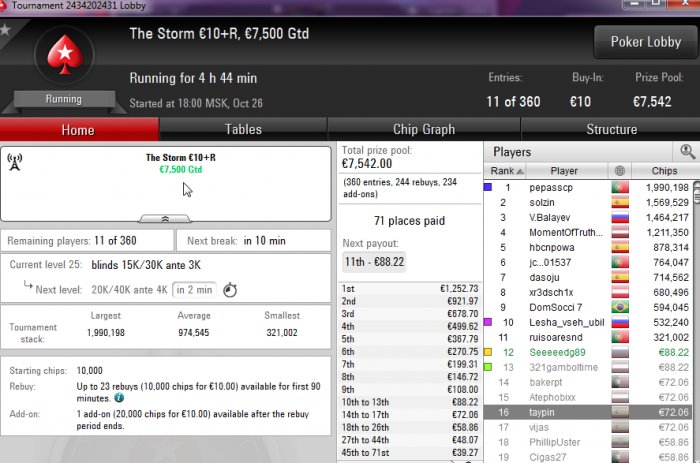700x463 pixels.
Task: Click the favorite star icon
Action: 5,30
